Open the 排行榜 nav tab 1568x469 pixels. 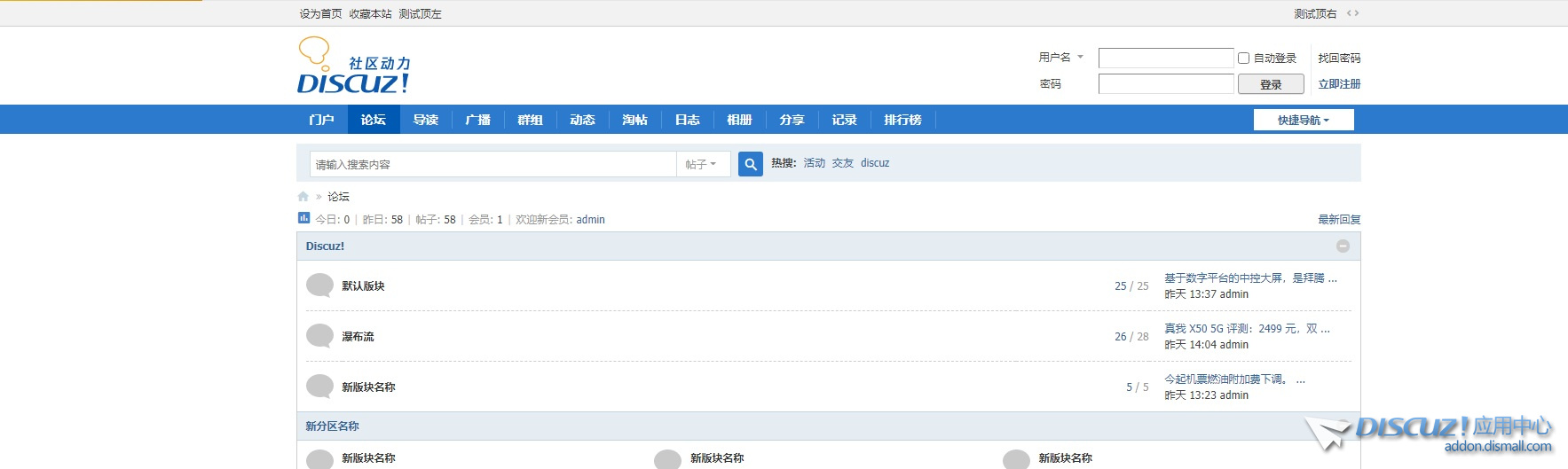click(903, 120)
